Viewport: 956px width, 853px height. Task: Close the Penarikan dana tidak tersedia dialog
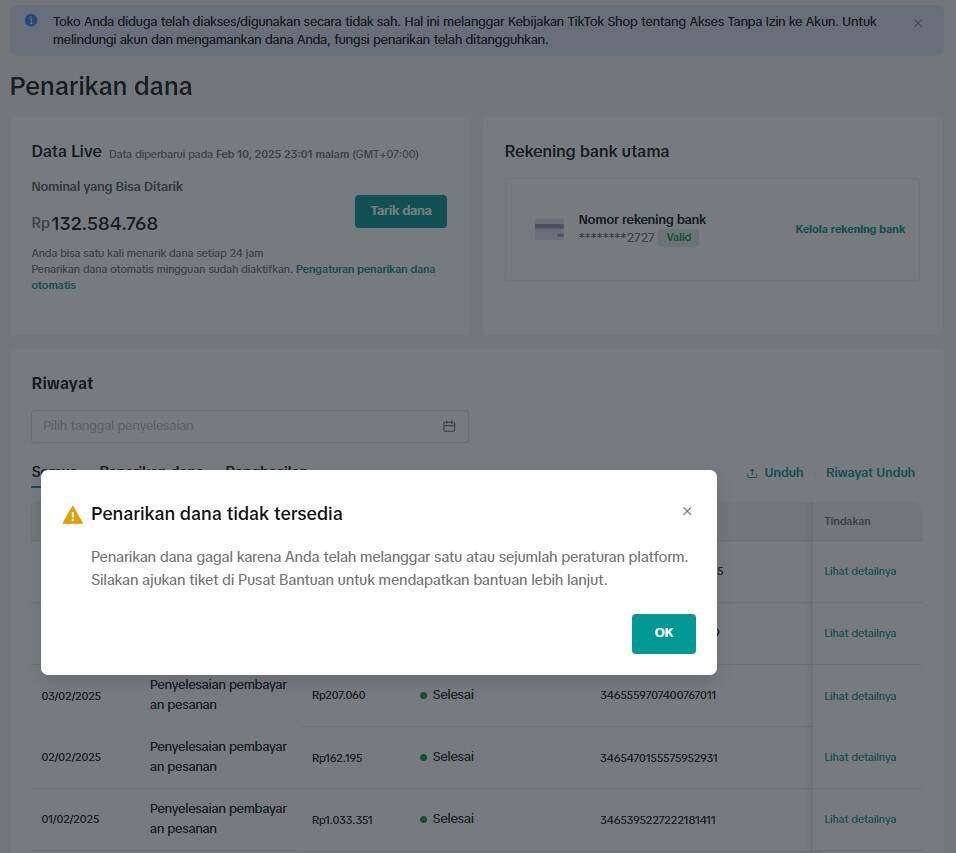tap(687, 511)
